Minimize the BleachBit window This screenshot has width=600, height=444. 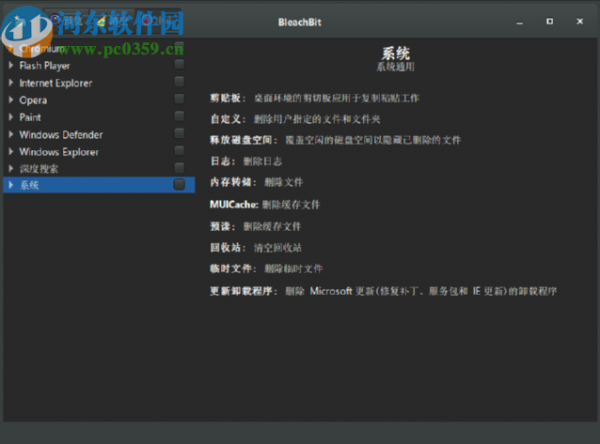tap(519, 22)
